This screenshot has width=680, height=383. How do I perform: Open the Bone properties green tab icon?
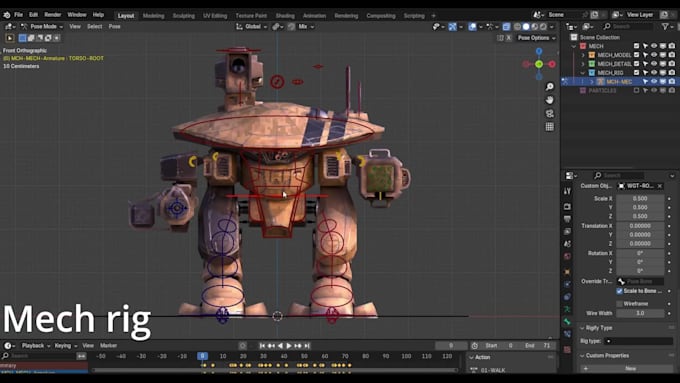tap(567, 322)
